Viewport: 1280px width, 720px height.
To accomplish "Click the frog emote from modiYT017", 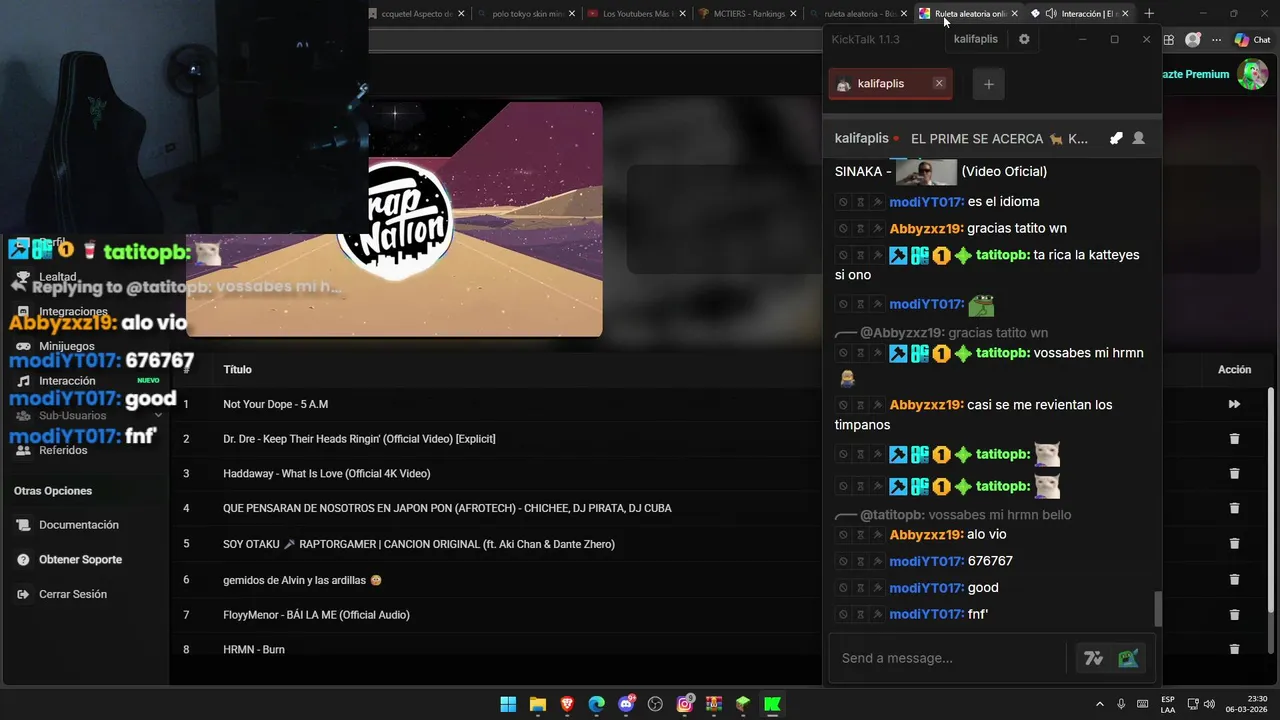I will point(981,304).
